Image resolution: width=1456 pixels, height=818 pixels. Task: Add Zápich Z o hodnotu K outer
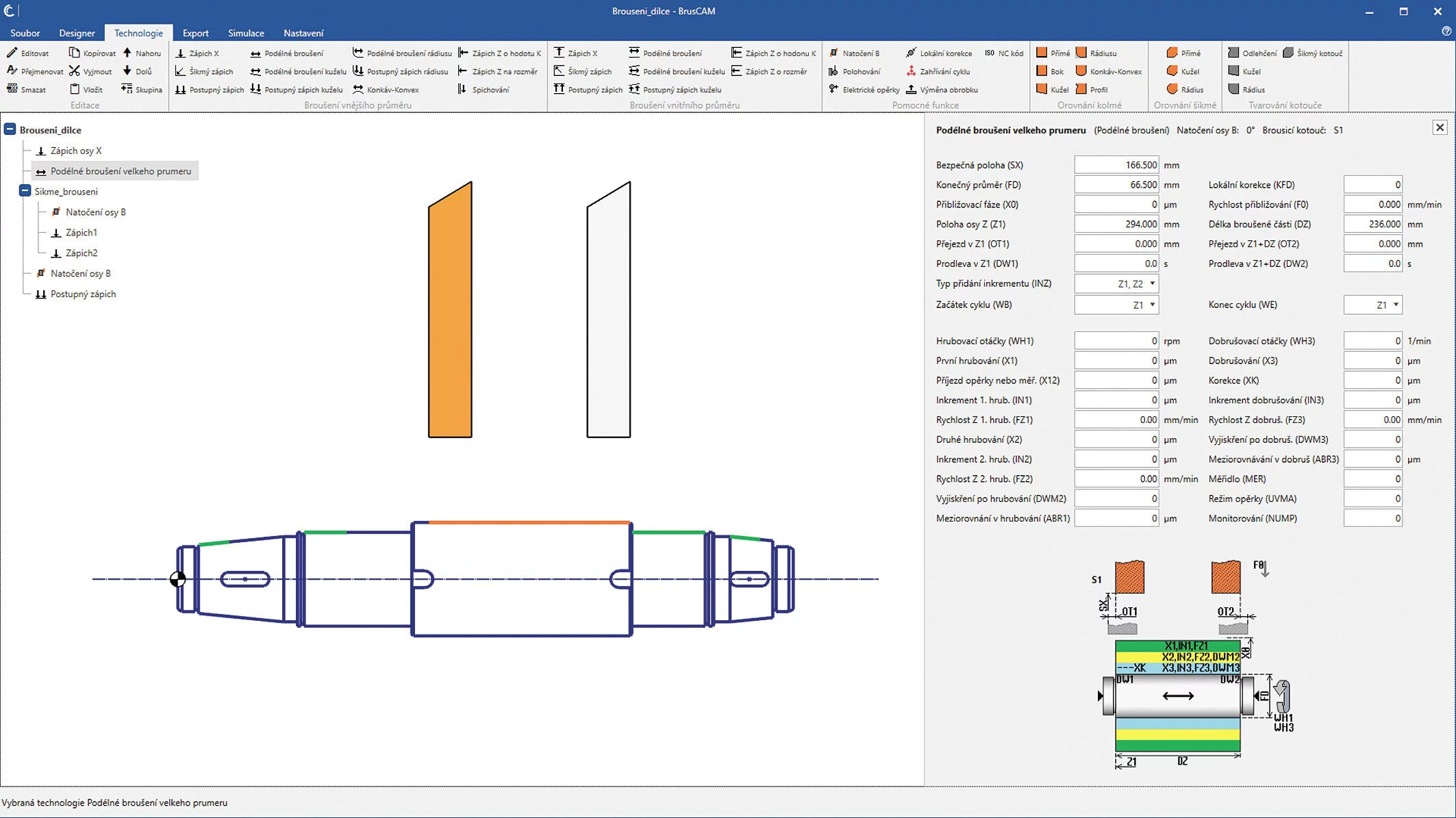tap(499, 53)
